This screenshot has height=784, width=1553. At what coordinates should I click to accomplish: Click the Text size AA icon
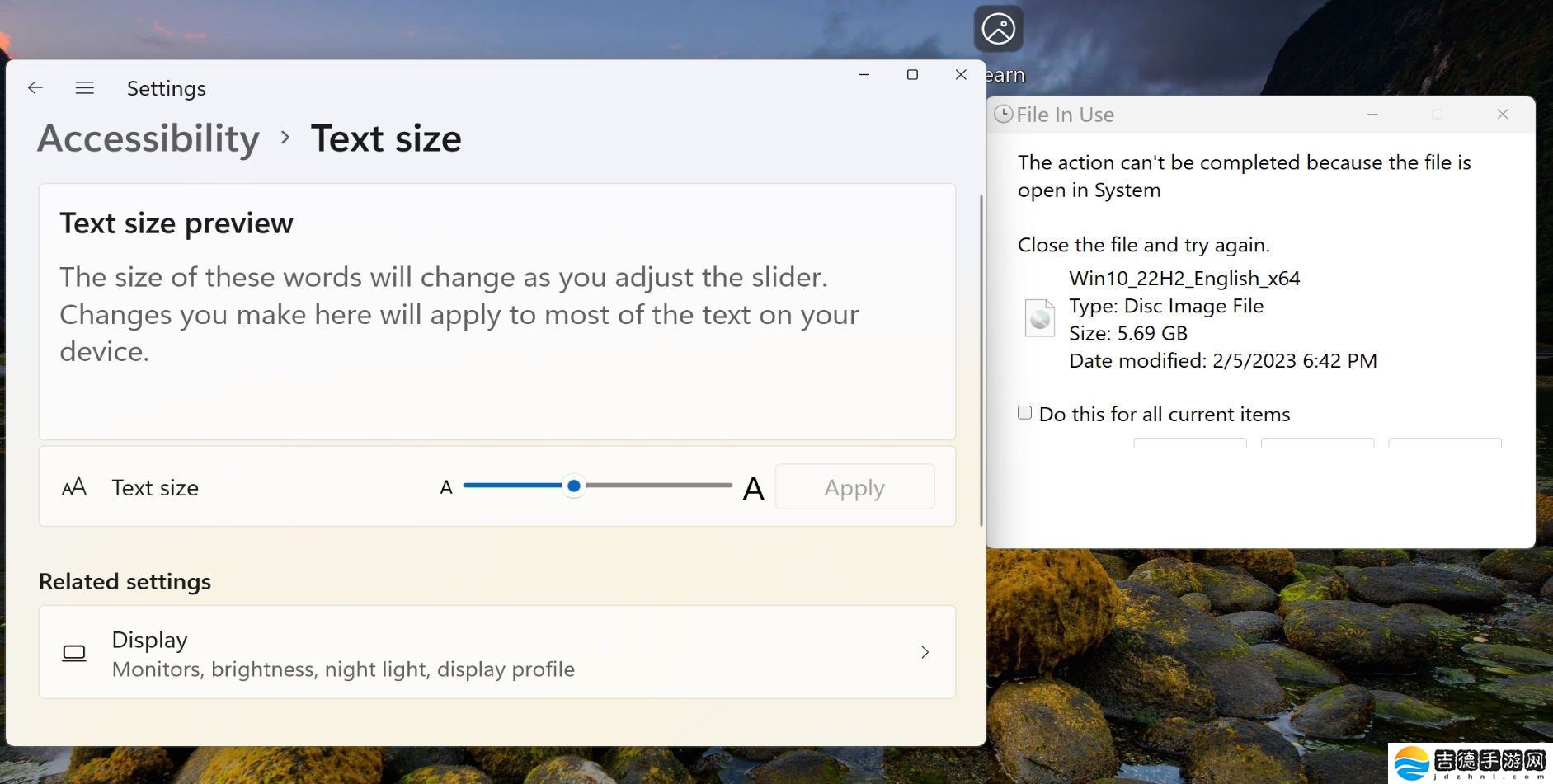pos(74,487)
